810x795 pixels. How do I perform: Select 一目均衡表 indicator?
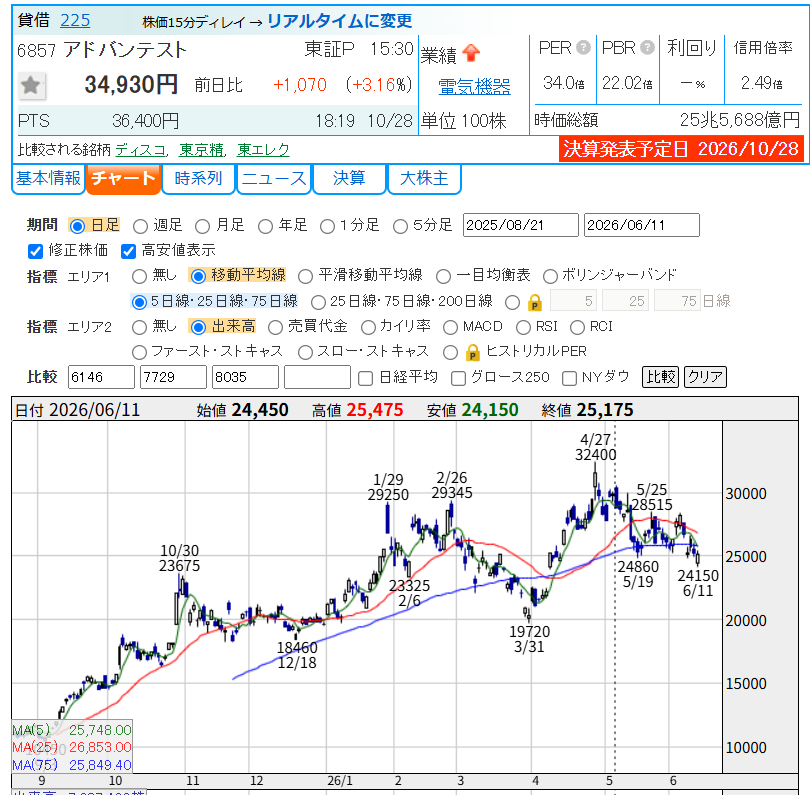[443, 276]
